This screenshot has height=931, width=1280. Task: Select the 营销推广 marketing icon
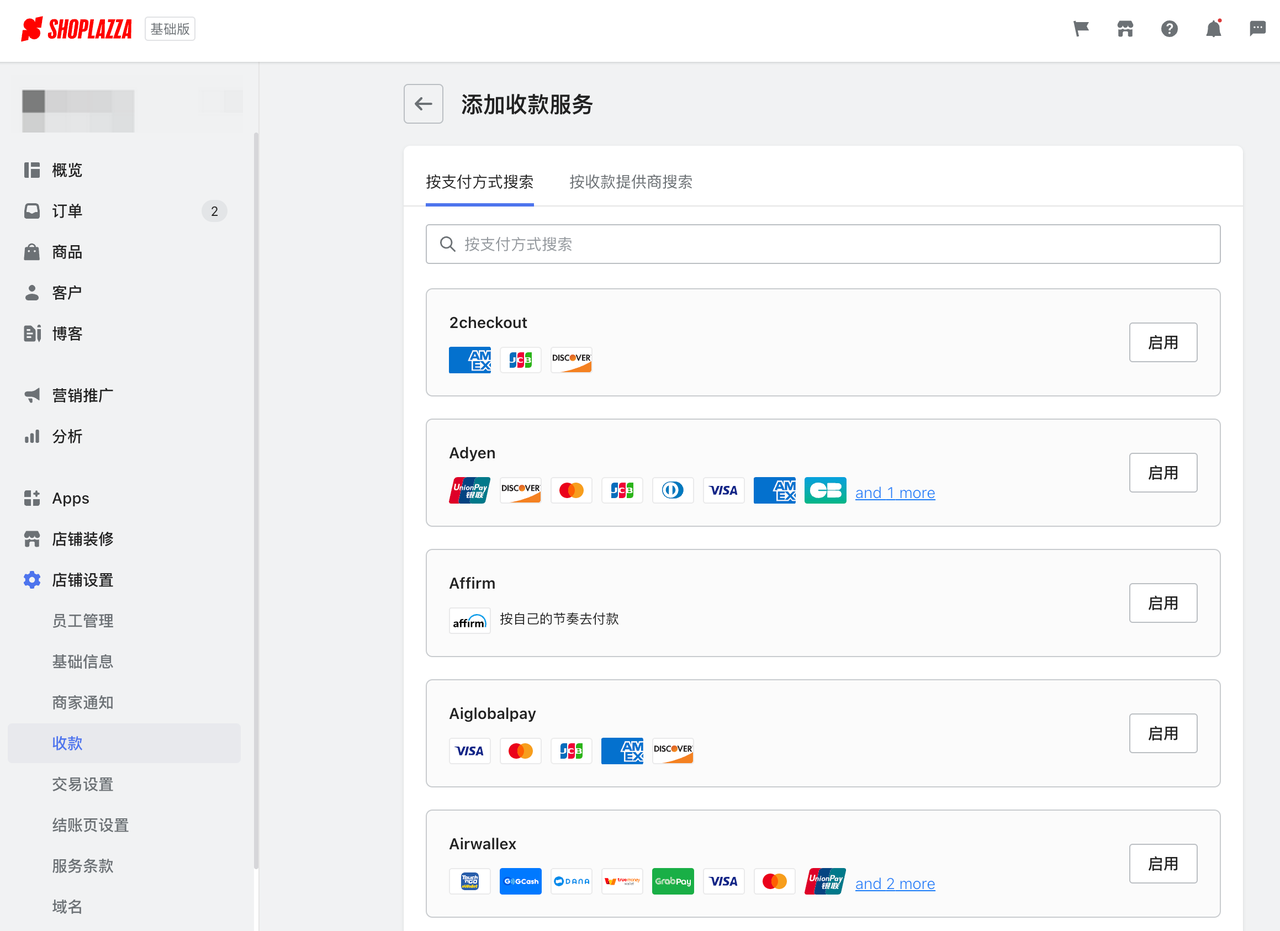pos(31,395)
